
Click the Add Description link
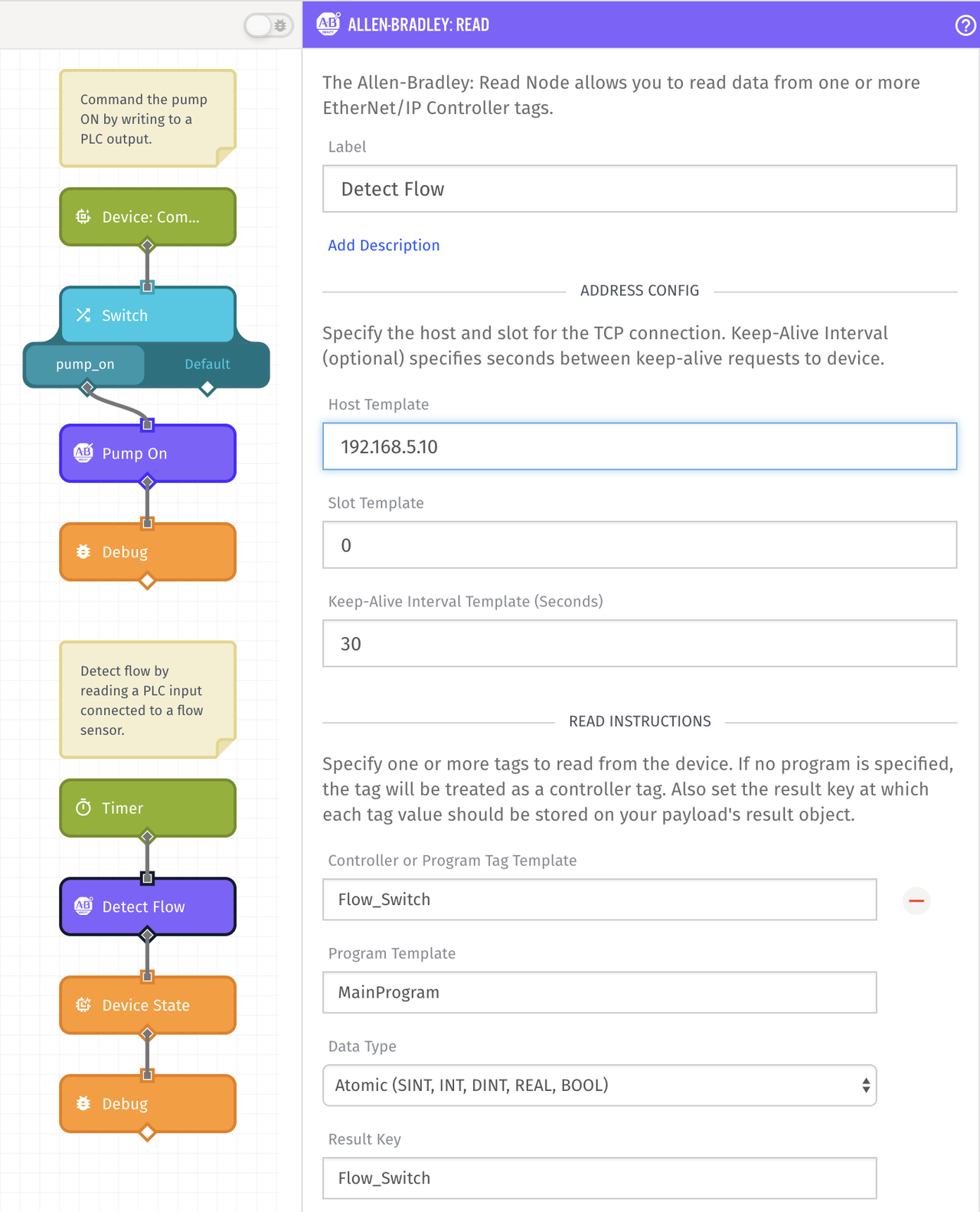384,246
